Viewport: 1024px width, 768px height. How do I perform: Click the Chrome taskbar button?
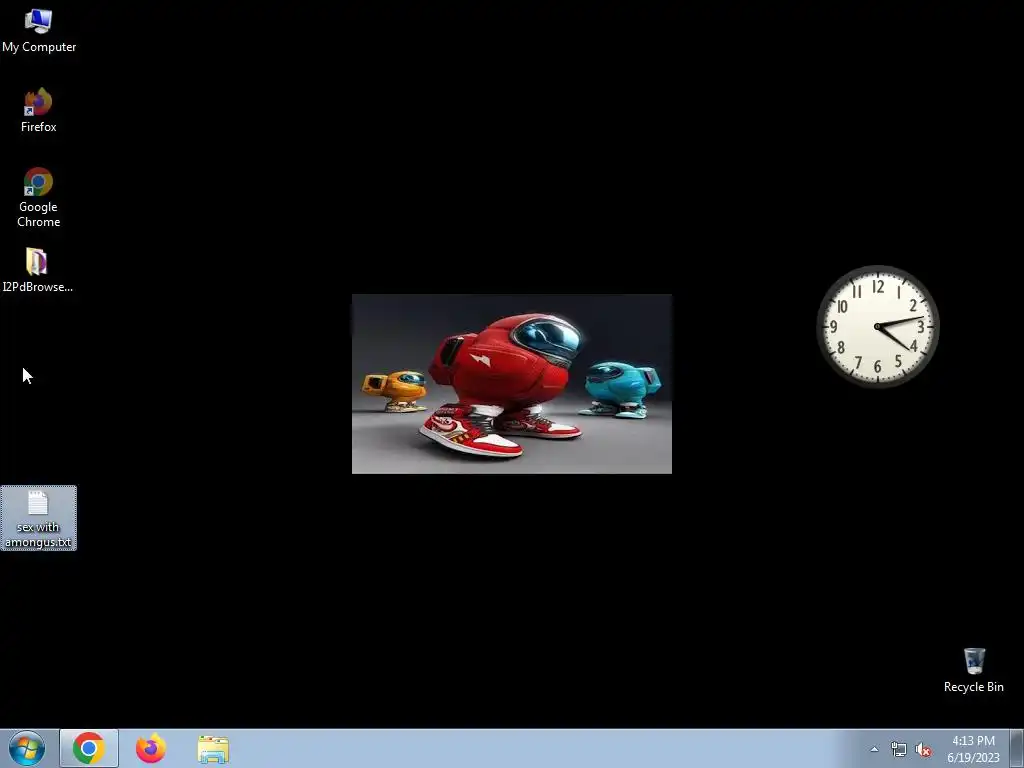tap(89, 748)
